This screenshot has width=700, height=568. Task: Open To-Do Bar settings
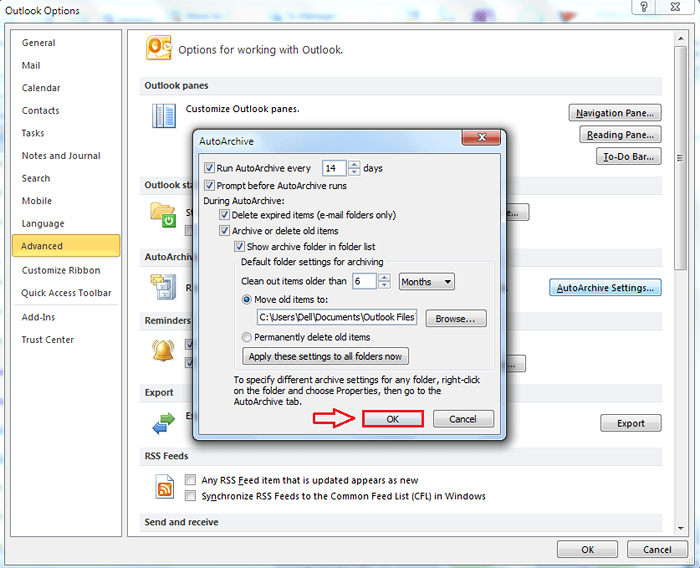click(x=629, y=156)
